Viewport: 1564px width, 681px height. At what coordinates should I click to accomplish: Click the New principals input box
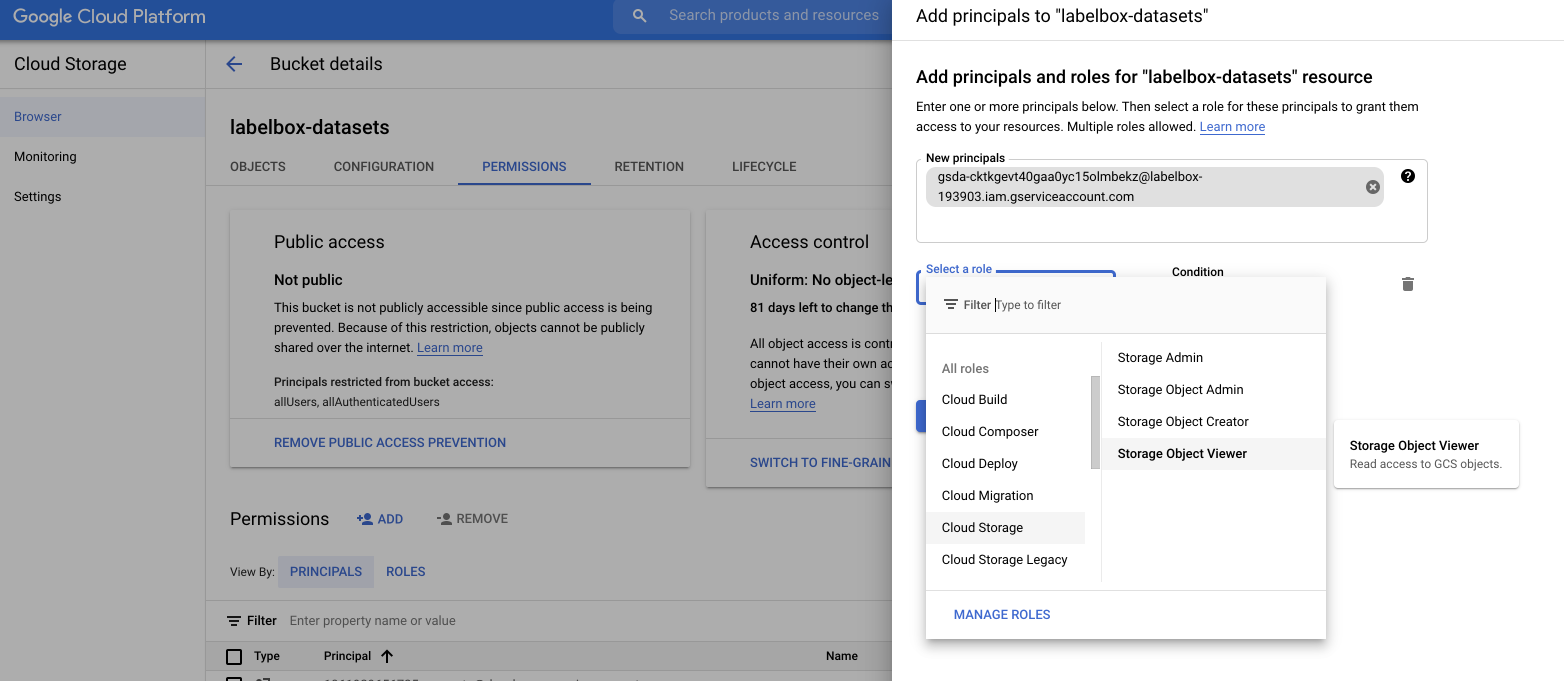(1171, 201)
